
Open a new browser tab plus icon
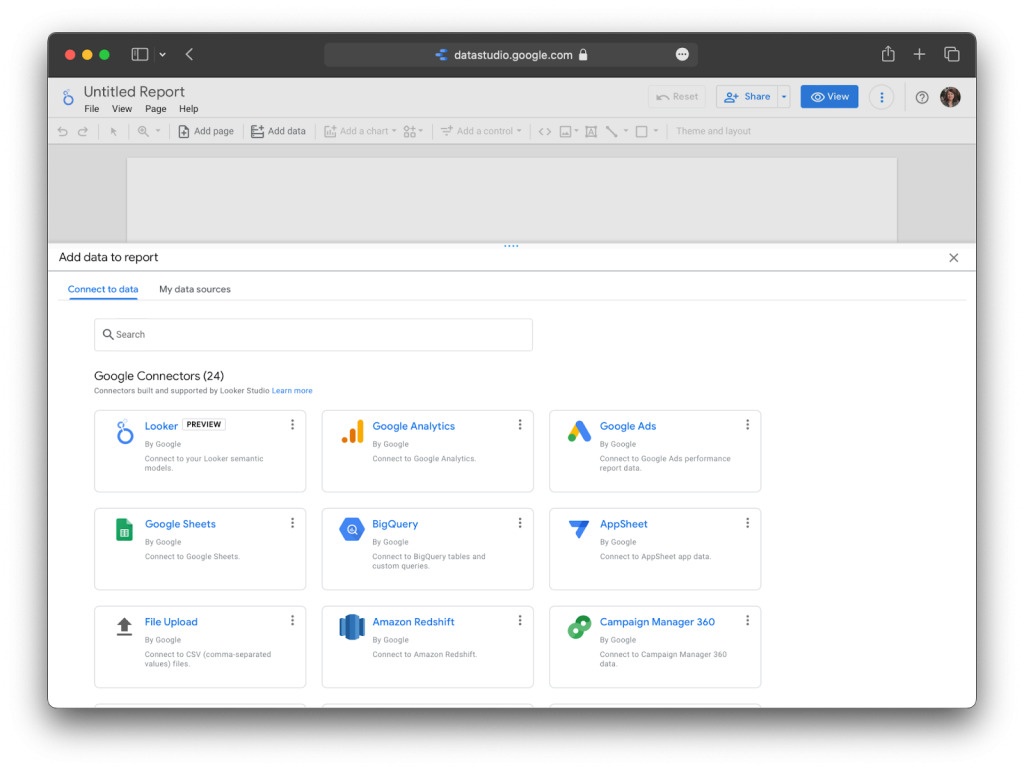click(x=920, y=55)
